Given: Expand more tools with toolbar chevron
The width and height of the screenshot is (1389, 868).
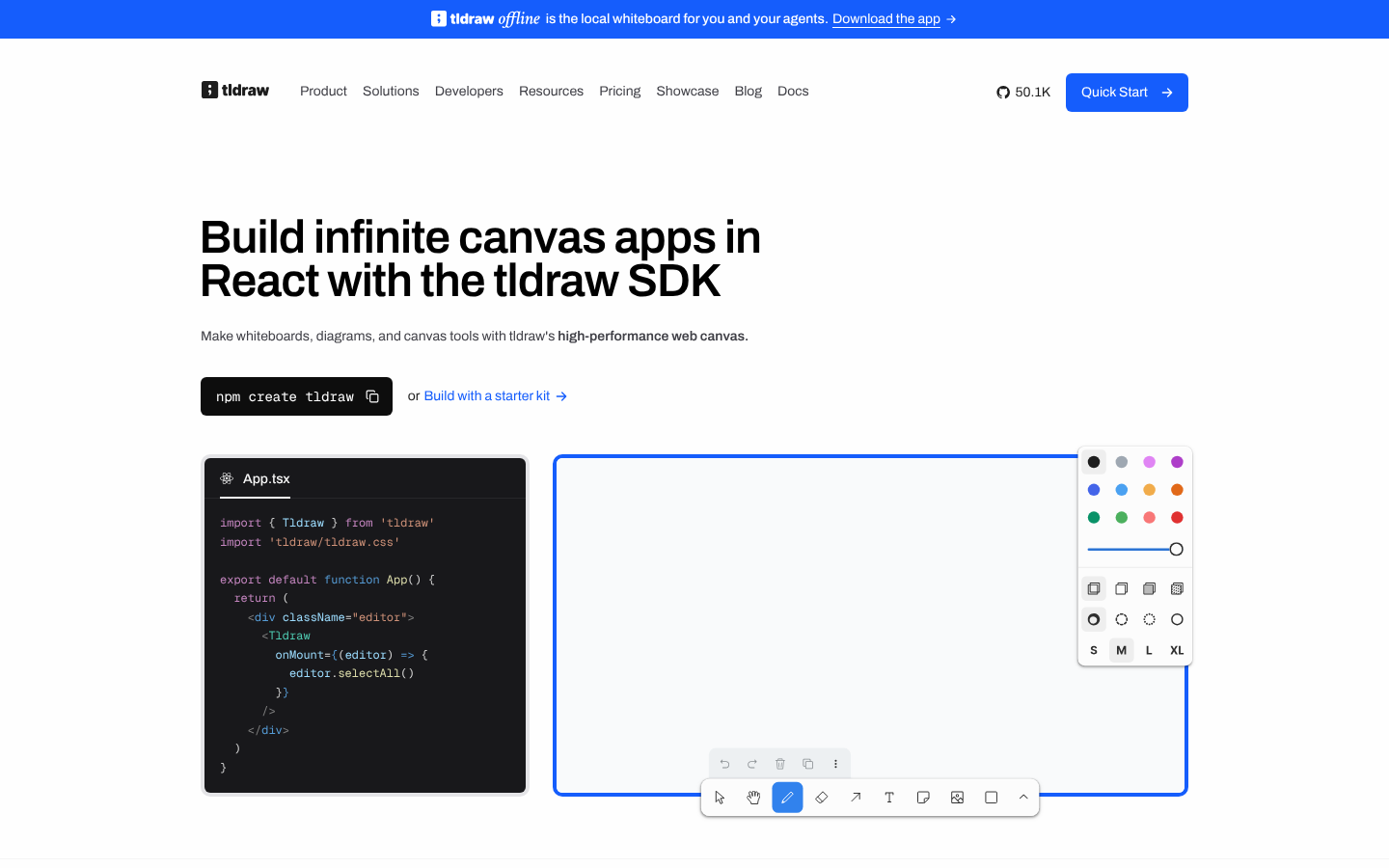Looking at the screenshot, I should tap(1023, 798).
